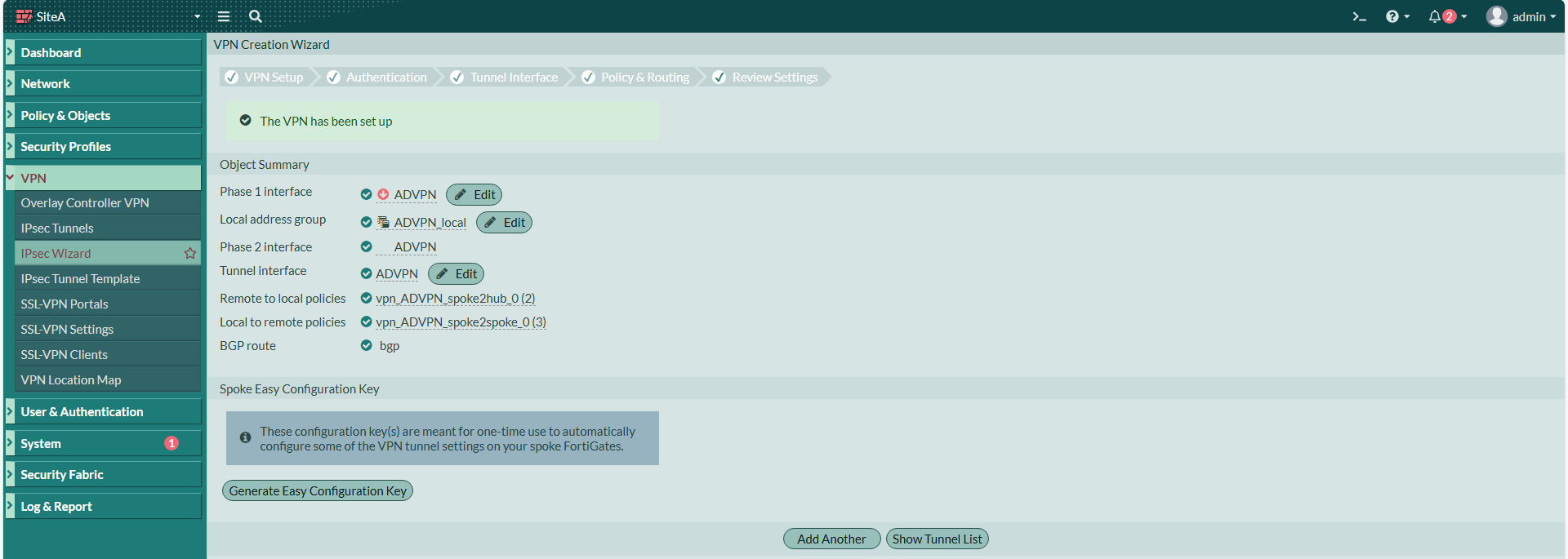
Task: Go to VPN Setup wizard step
Action: pos(265,77)
